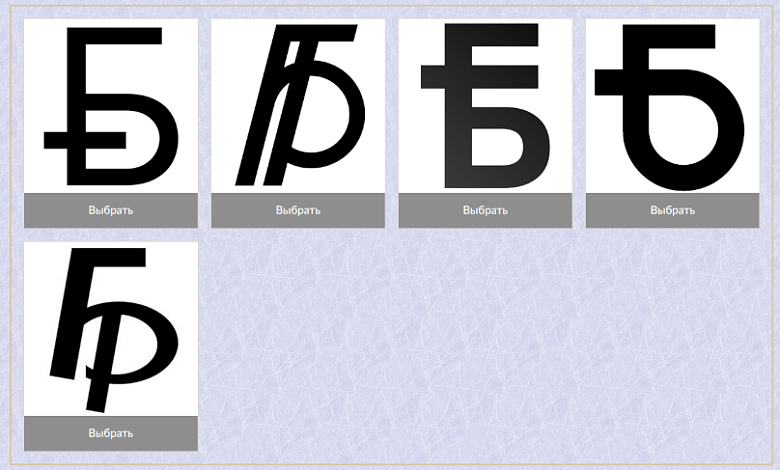
Task: Click the italic Б symbol with double slanted stem
Action: [x=298, y=106]
